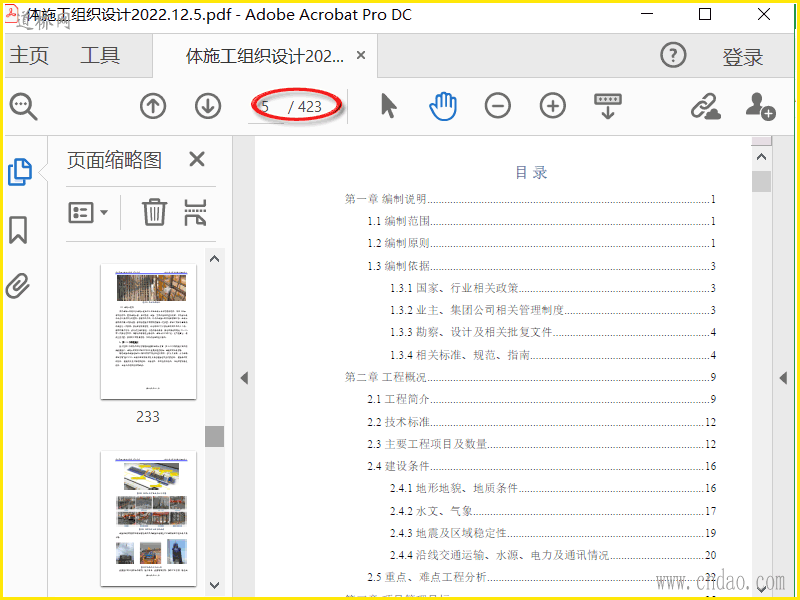Image resolution: width=800 pixels, height=600 pixels.
Task: Go to next page with down arrow
Action: click(208, 106)
